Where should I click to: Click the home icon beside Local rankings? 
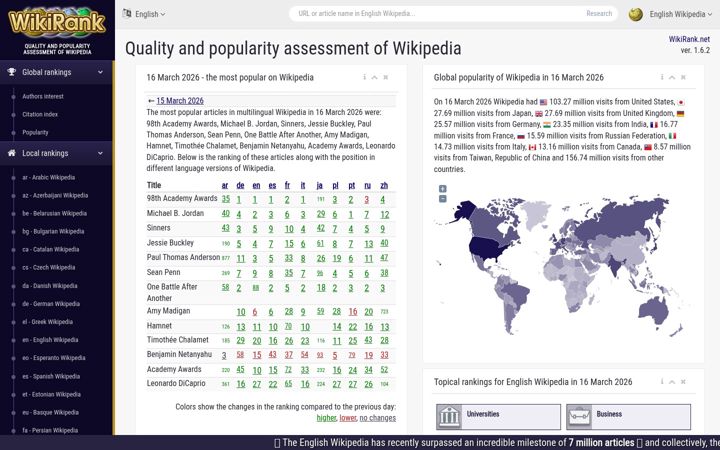12,153
